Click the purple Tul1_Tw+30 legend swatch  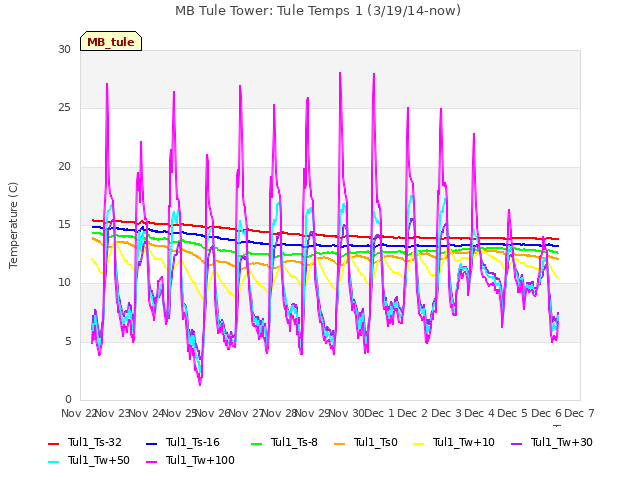pos(517,443)
